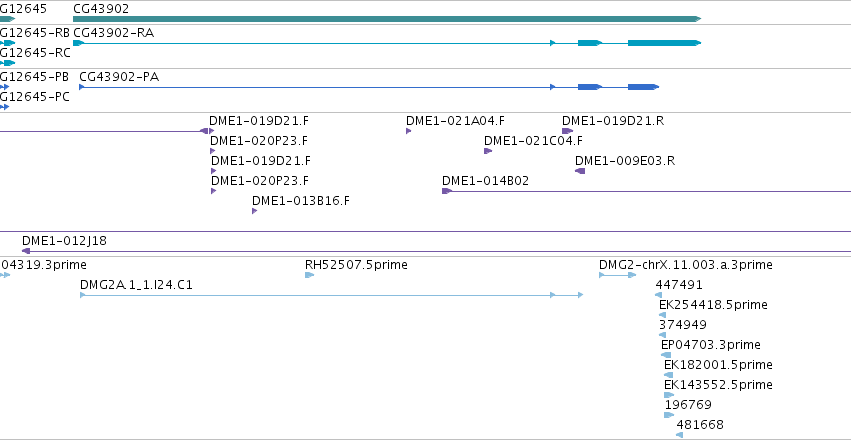Click the 374949 feature
The width and height of the screenshot is (851, 440).
pos(662,335)
